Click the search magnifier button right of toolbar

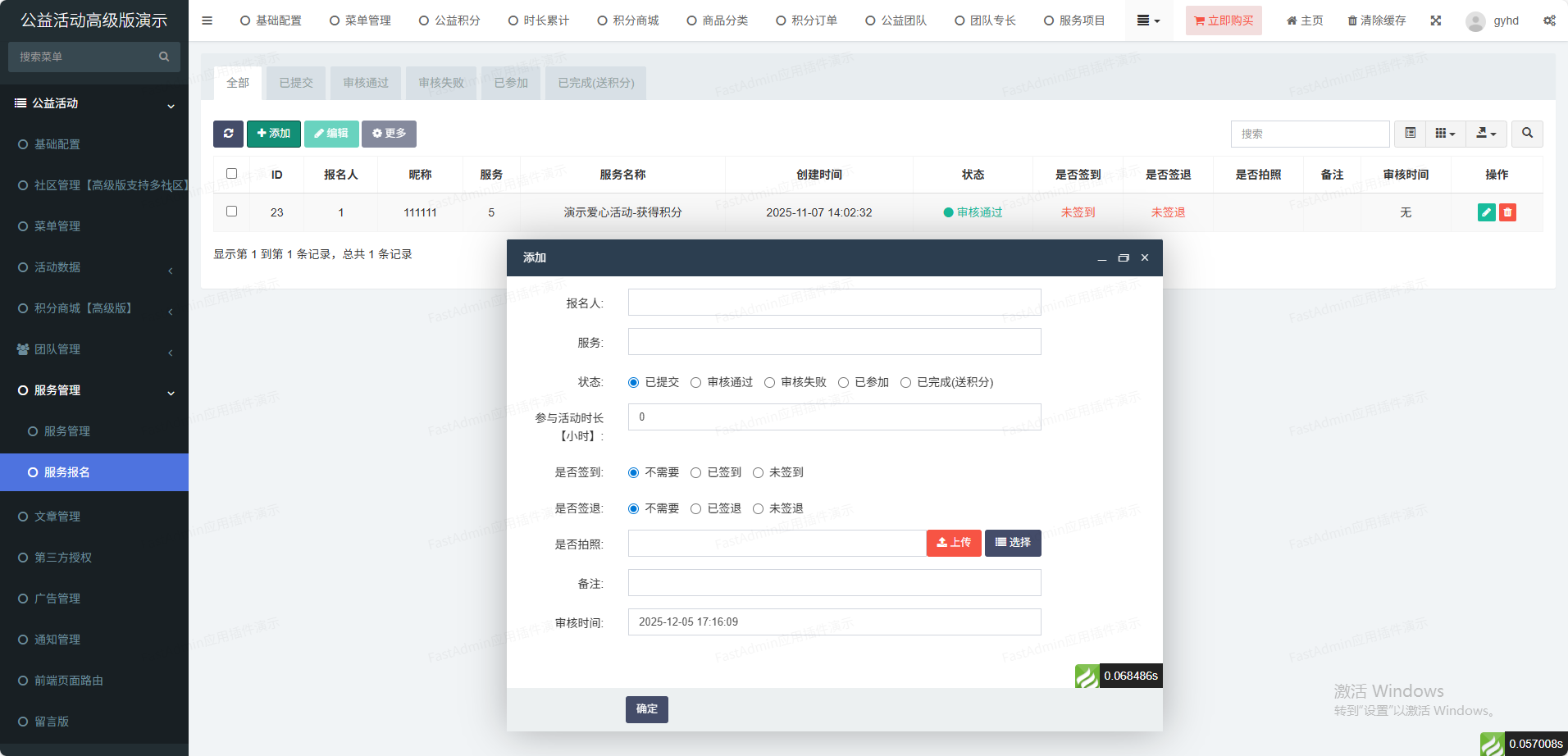[1527, 134]
